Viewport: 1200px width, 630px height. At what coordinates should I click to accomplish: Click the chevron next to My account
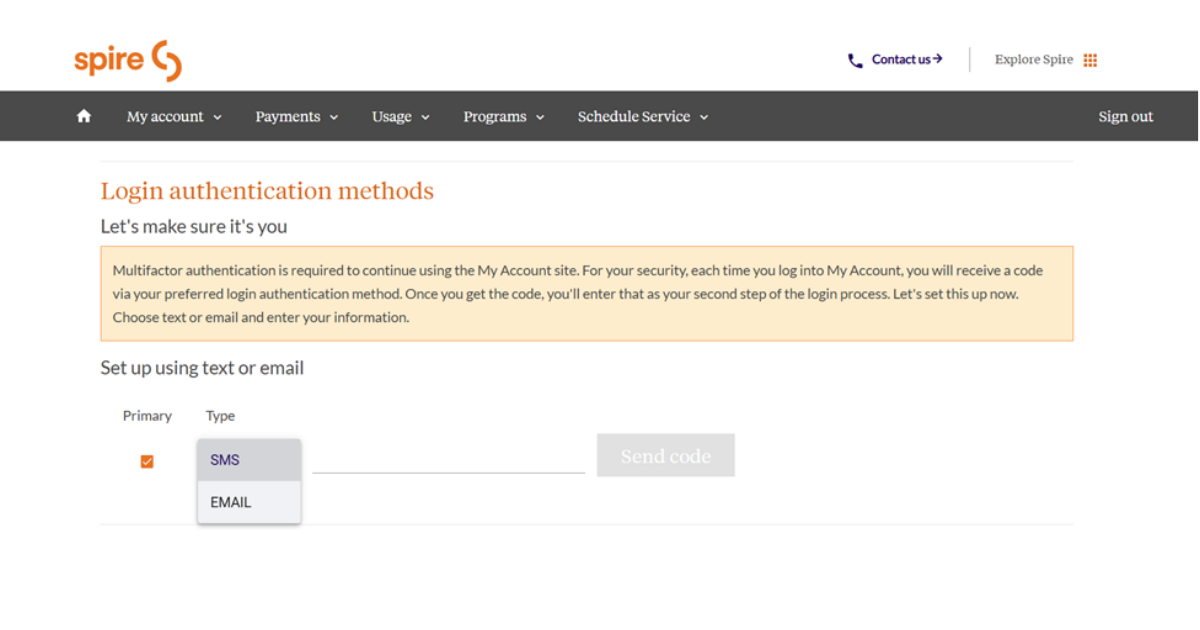coord(218,117)
